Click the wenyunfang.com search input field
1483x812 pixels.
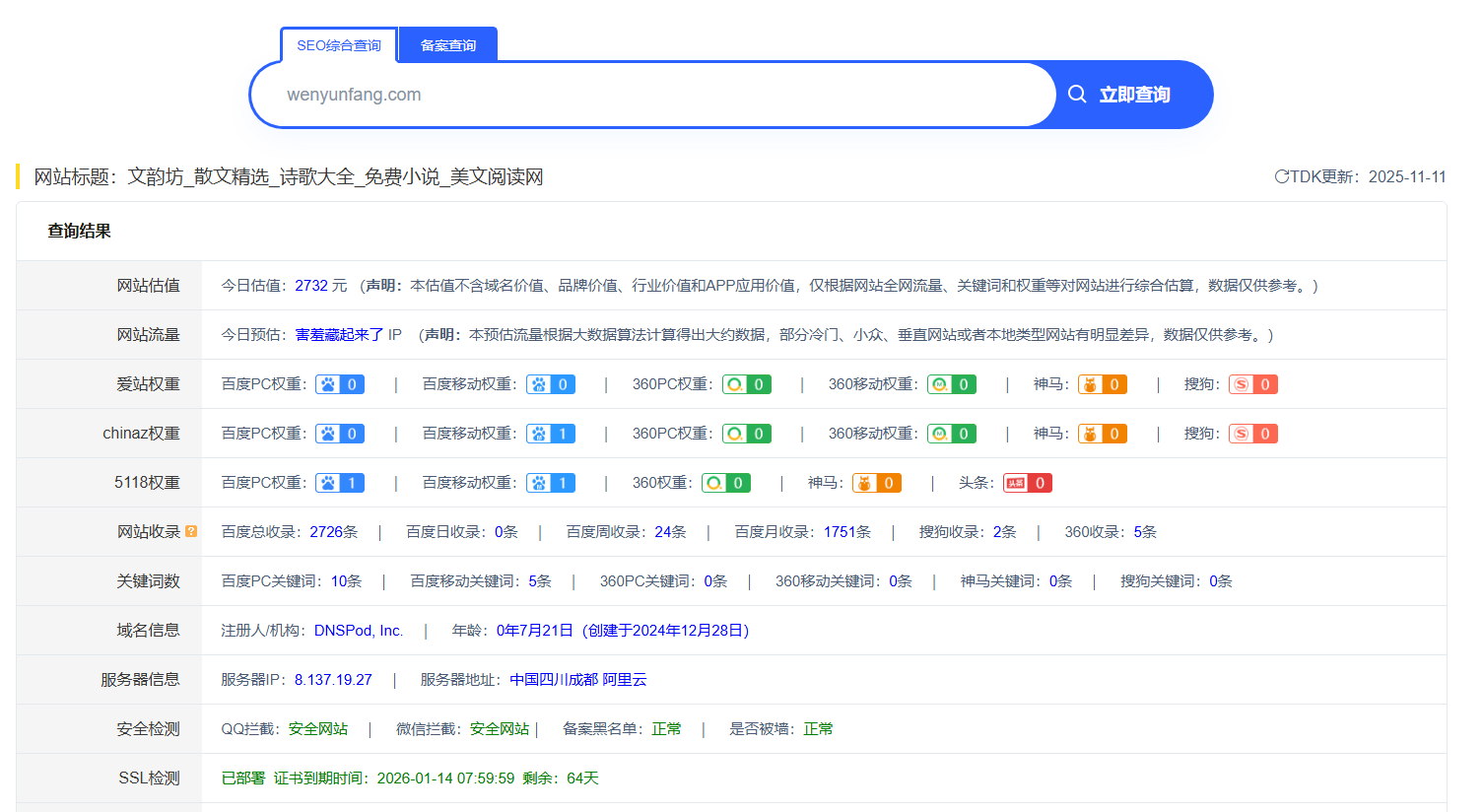650,94
